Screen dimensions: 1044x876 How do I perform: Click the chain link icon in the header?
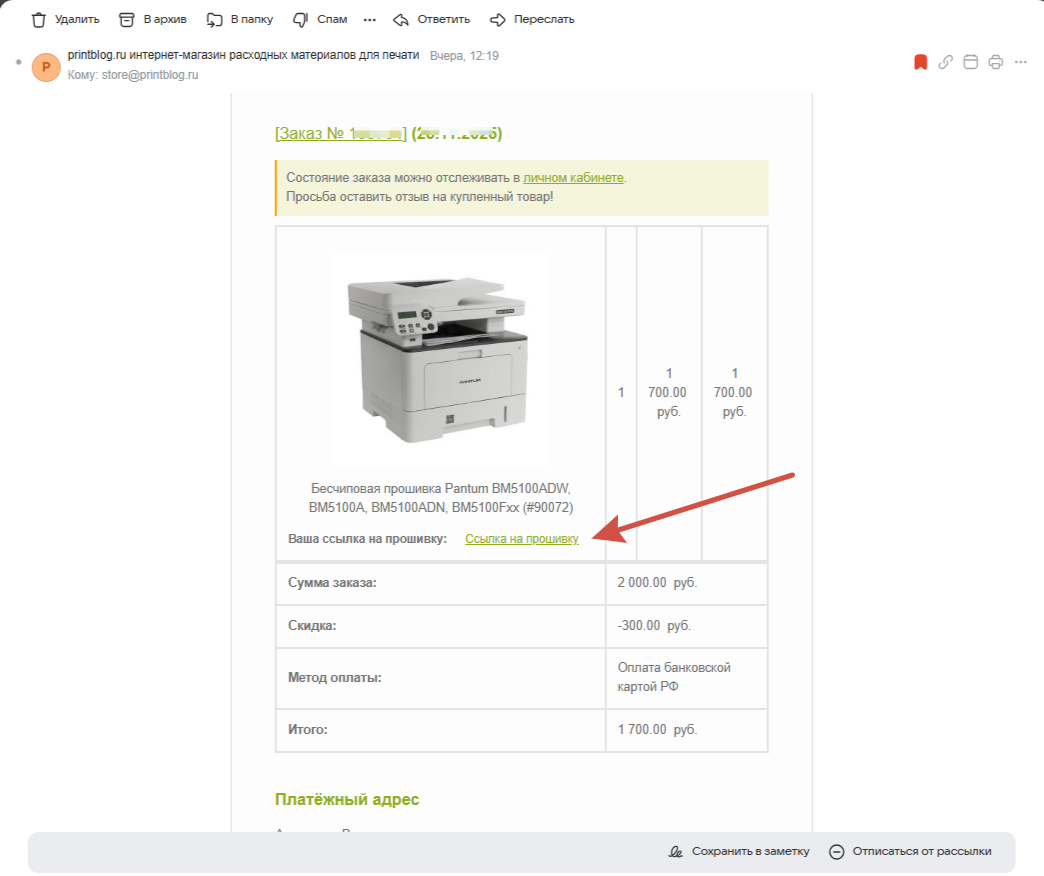click(x=946, y=62)
